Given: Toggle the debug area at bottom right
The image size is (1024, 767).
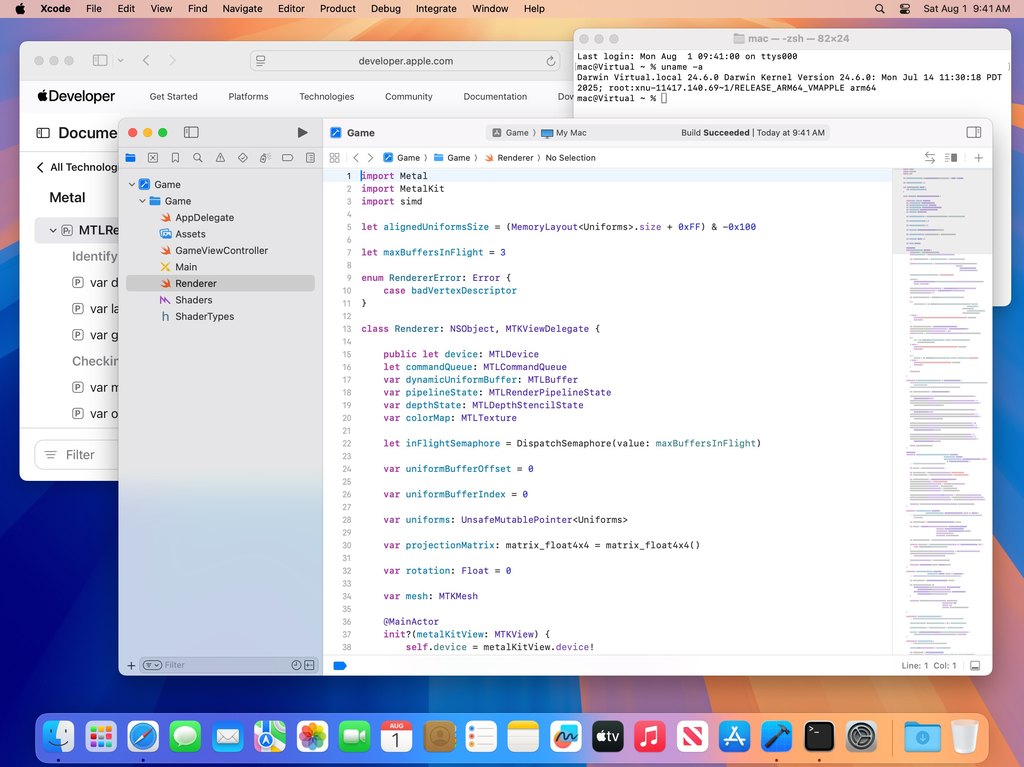Looking at the screenshot, I should coord(975,665).
